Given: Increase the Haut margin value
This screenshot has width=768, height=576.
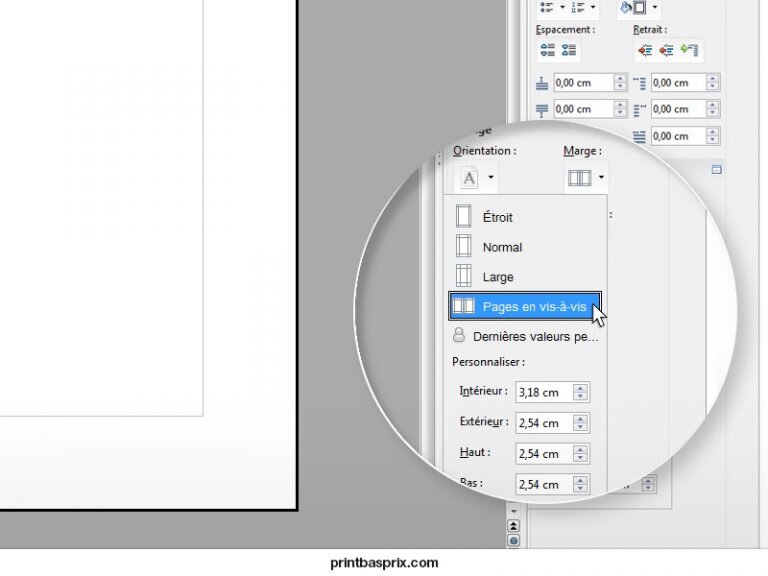Looking at the screenshot, I should click(x=580, y=450).
